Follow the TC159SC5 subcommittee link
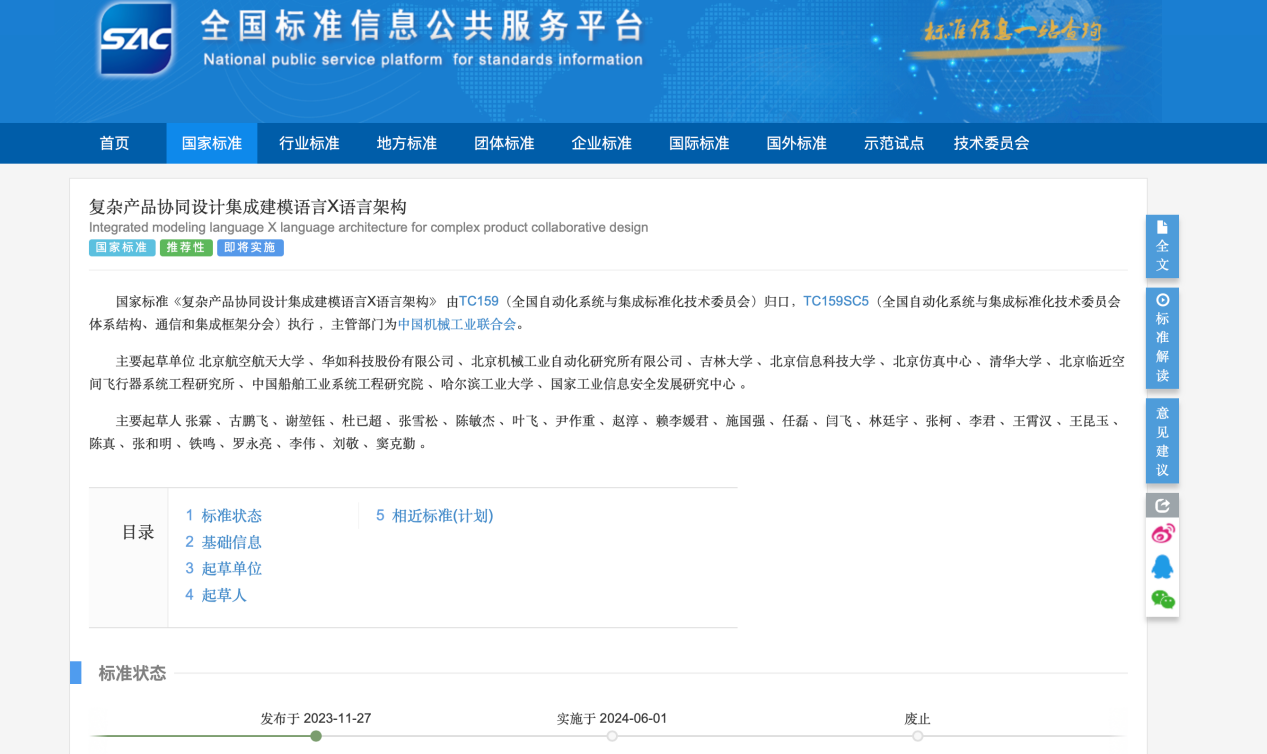 (x=836, y=301)
